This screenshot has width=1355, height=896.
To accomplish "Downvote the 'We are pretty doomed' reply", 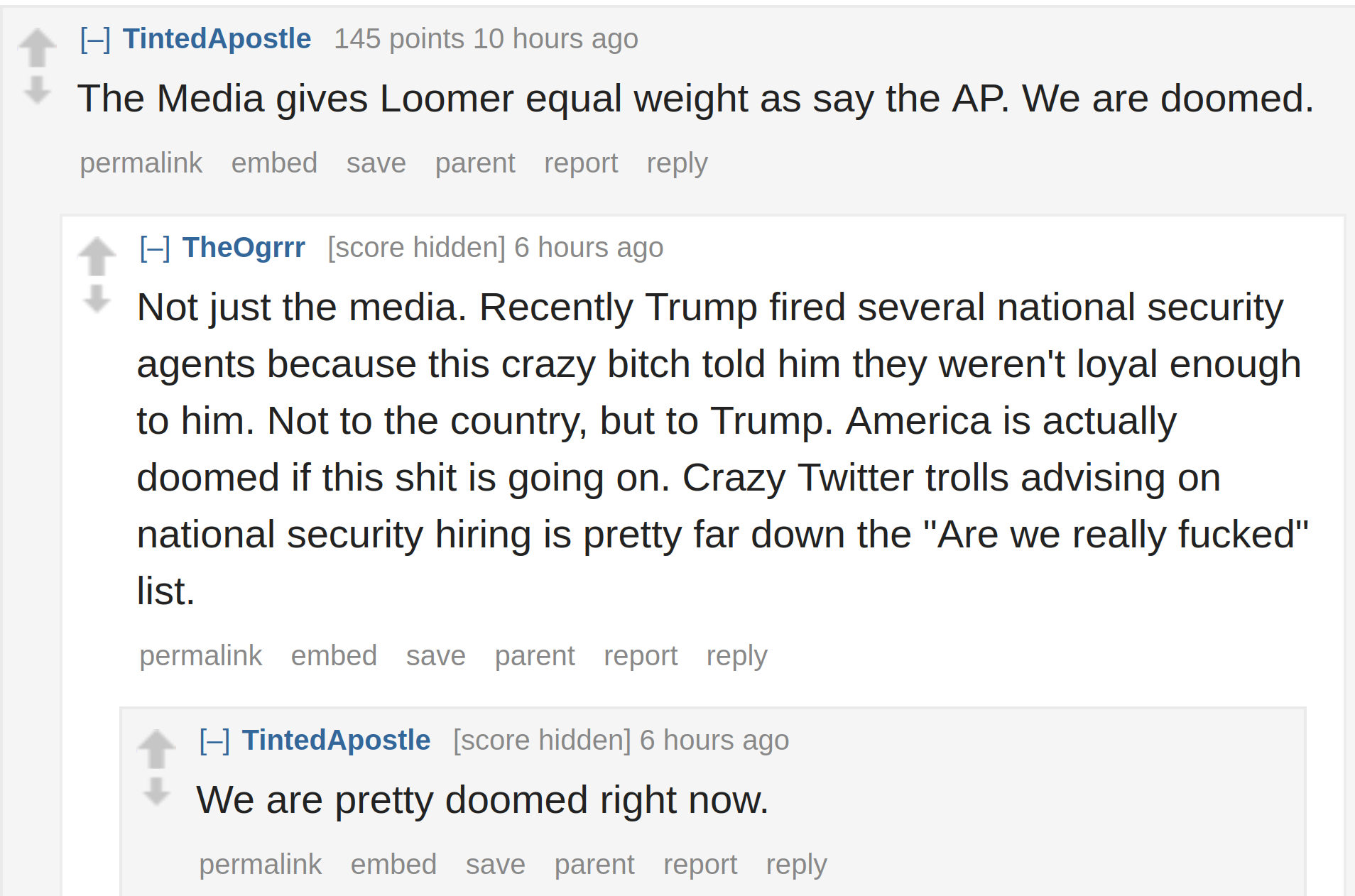I will pos(156,791).
